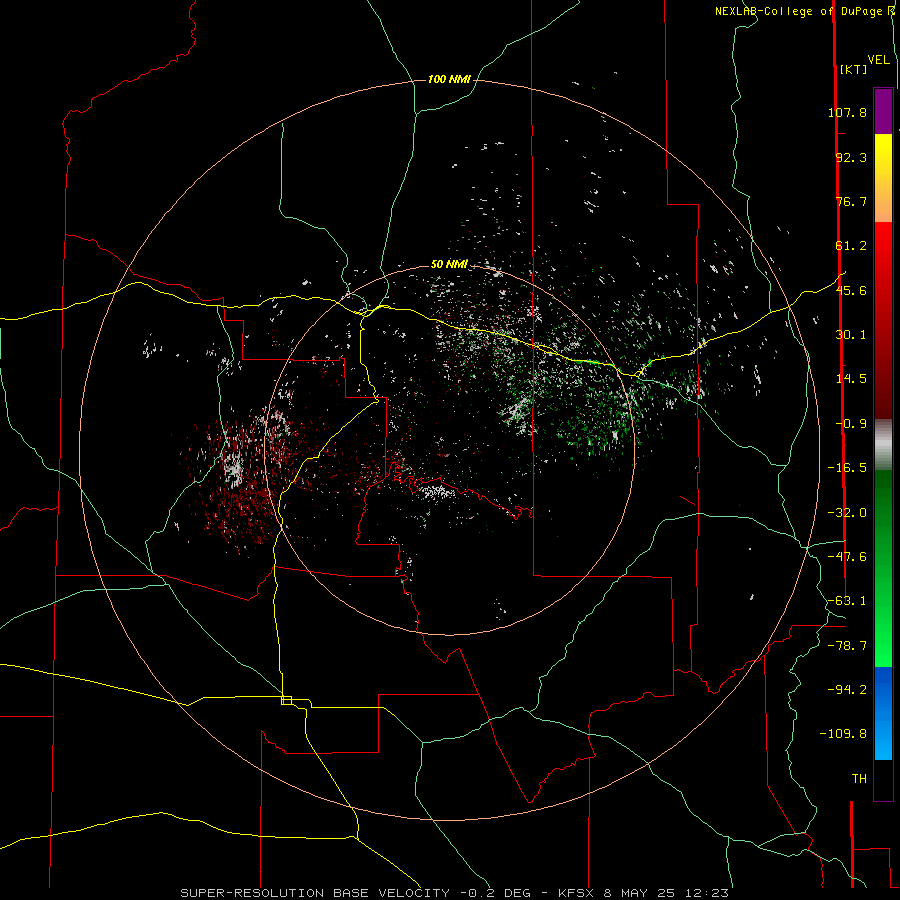900x900 pixels.
Task: Click the -78.7 velocity scale value
Action: tap(847, 646)
